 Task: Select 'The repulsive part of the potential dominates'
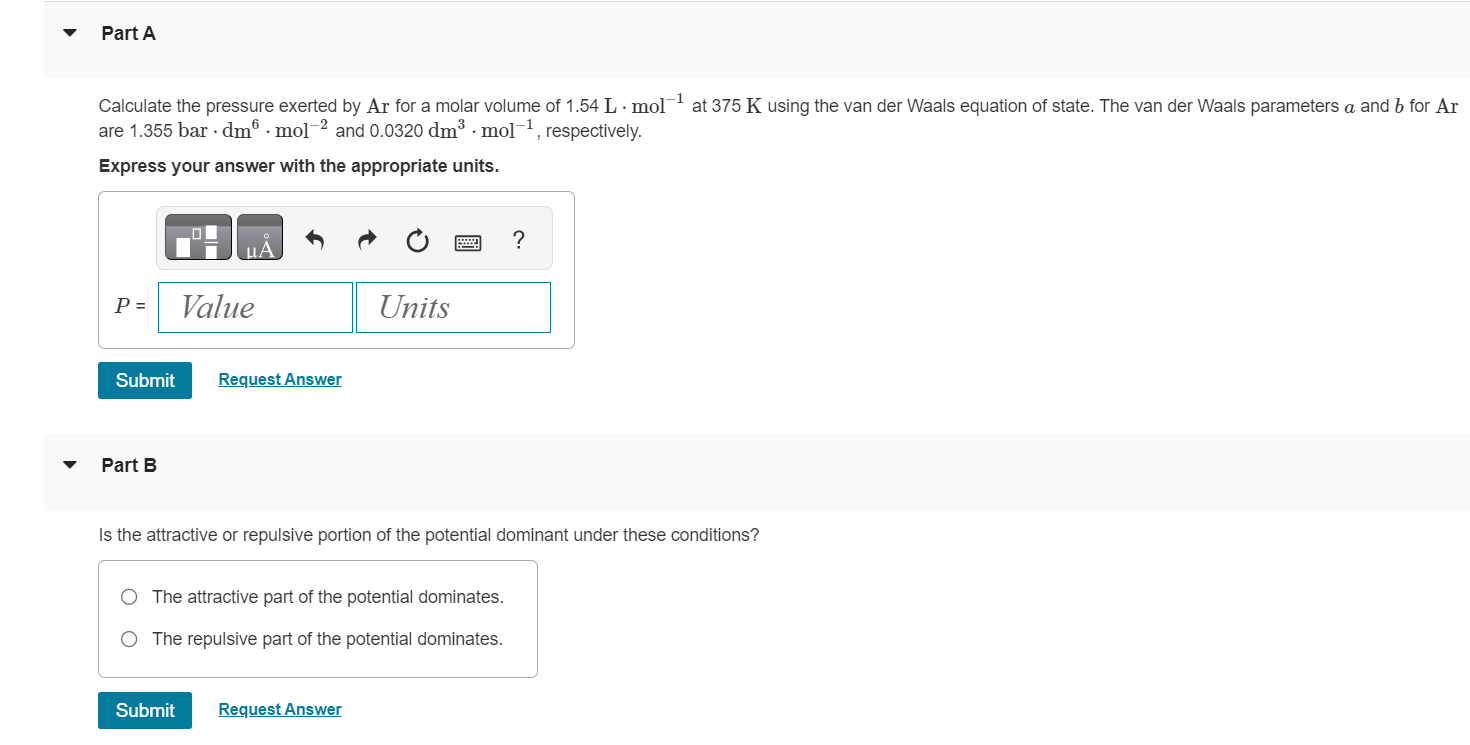129,638
